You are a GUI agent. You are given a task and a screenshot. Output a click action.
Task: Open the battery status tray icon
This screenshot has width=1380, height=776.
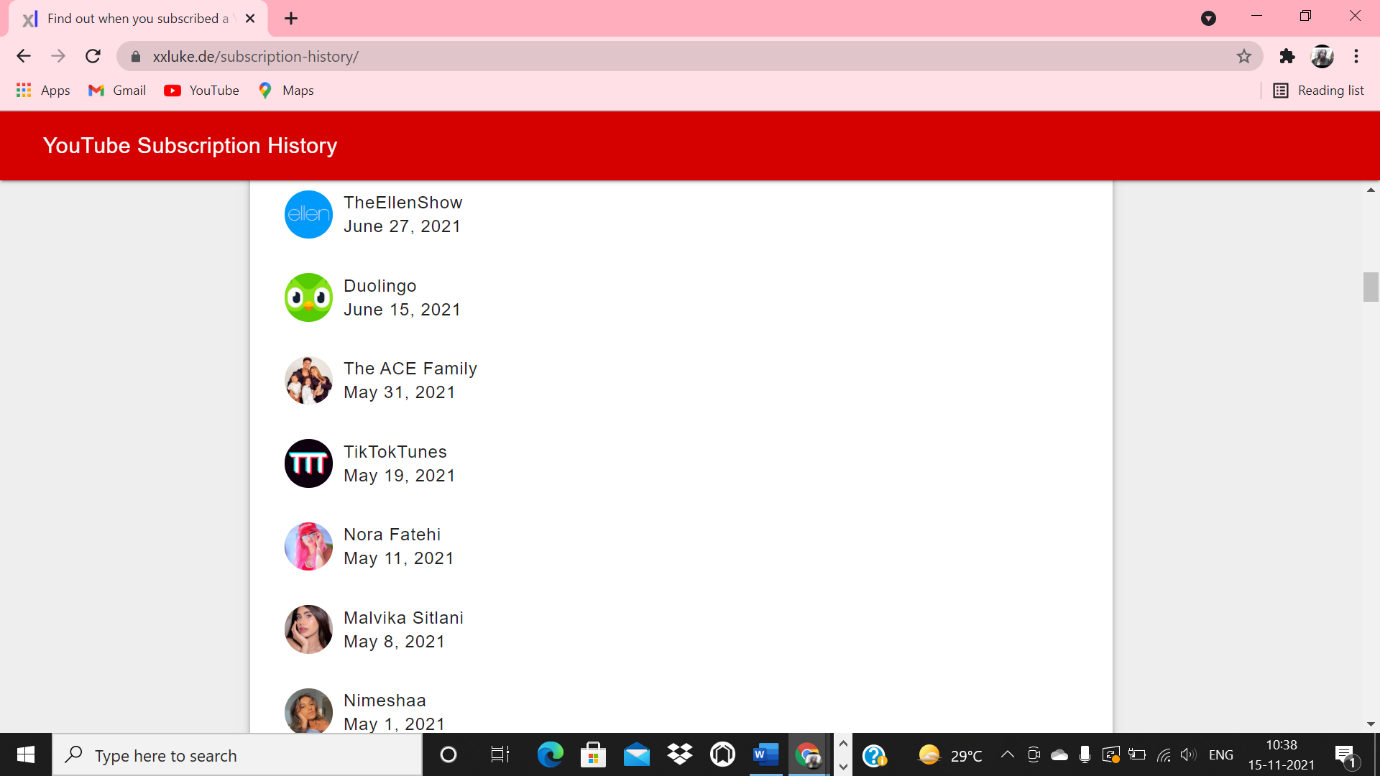click(x=1137, y=755)
